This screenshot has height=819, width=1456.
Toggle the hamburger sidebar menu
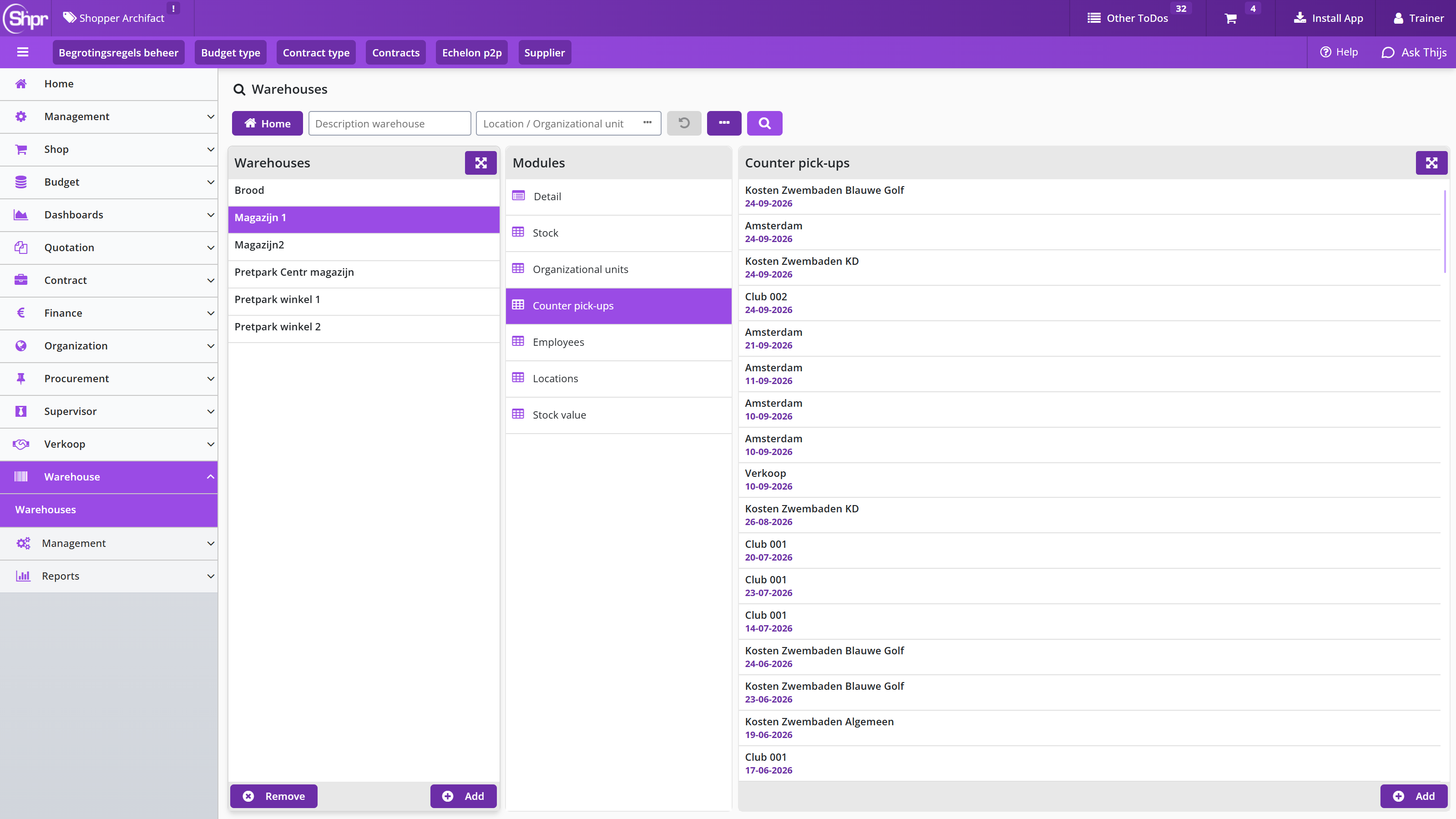pyautogui.click(x=23, y=53)
